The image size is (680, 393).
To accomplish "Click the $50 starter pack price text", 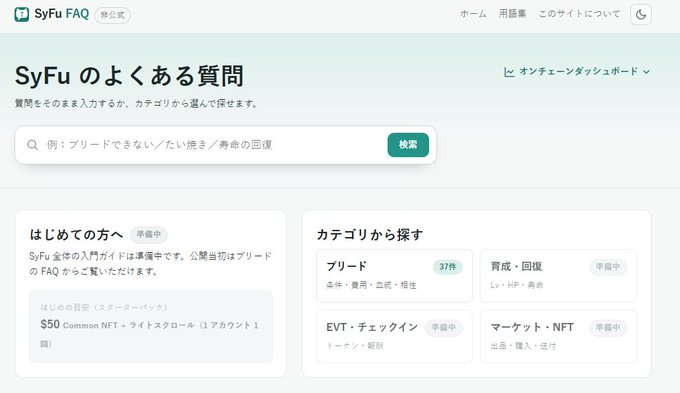I will point(50,324).
